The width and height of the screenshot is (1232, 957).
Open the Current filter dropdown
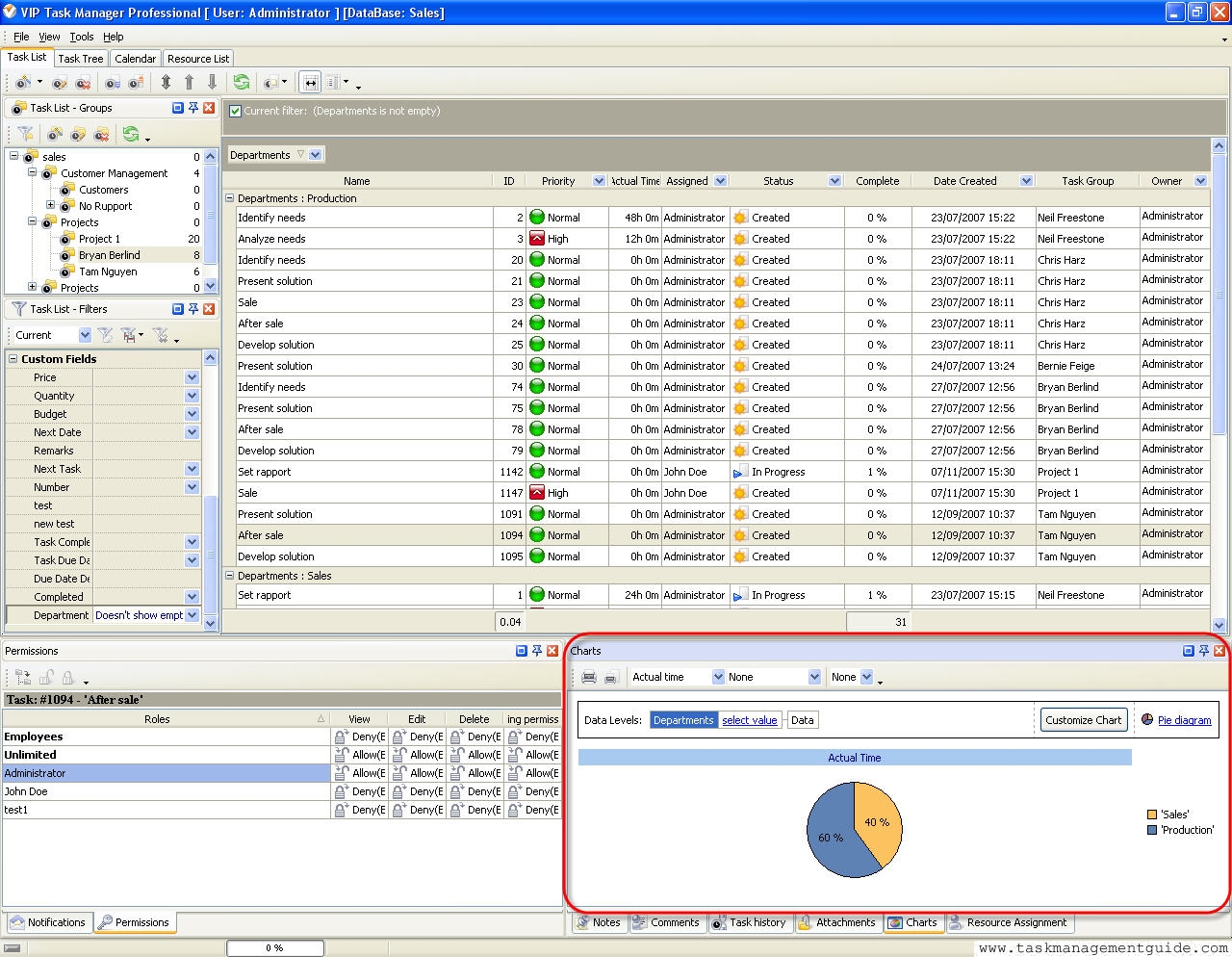pos(85,335)
